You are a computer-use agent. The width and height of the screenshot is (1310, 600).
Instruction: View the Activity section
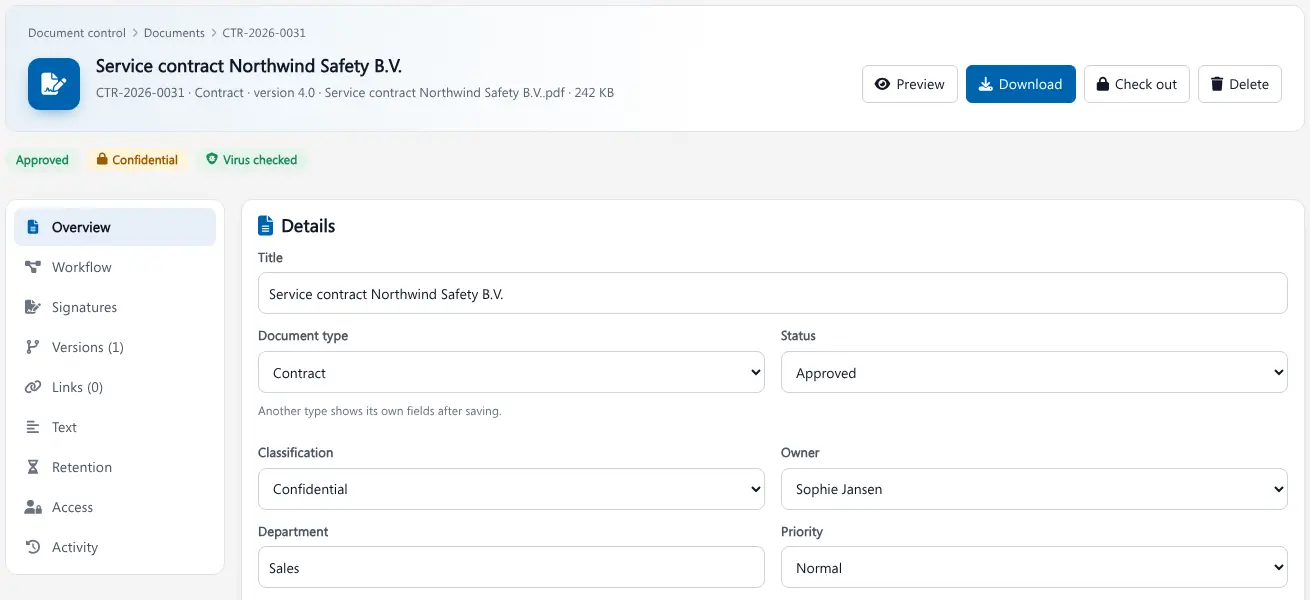(115, 547)
